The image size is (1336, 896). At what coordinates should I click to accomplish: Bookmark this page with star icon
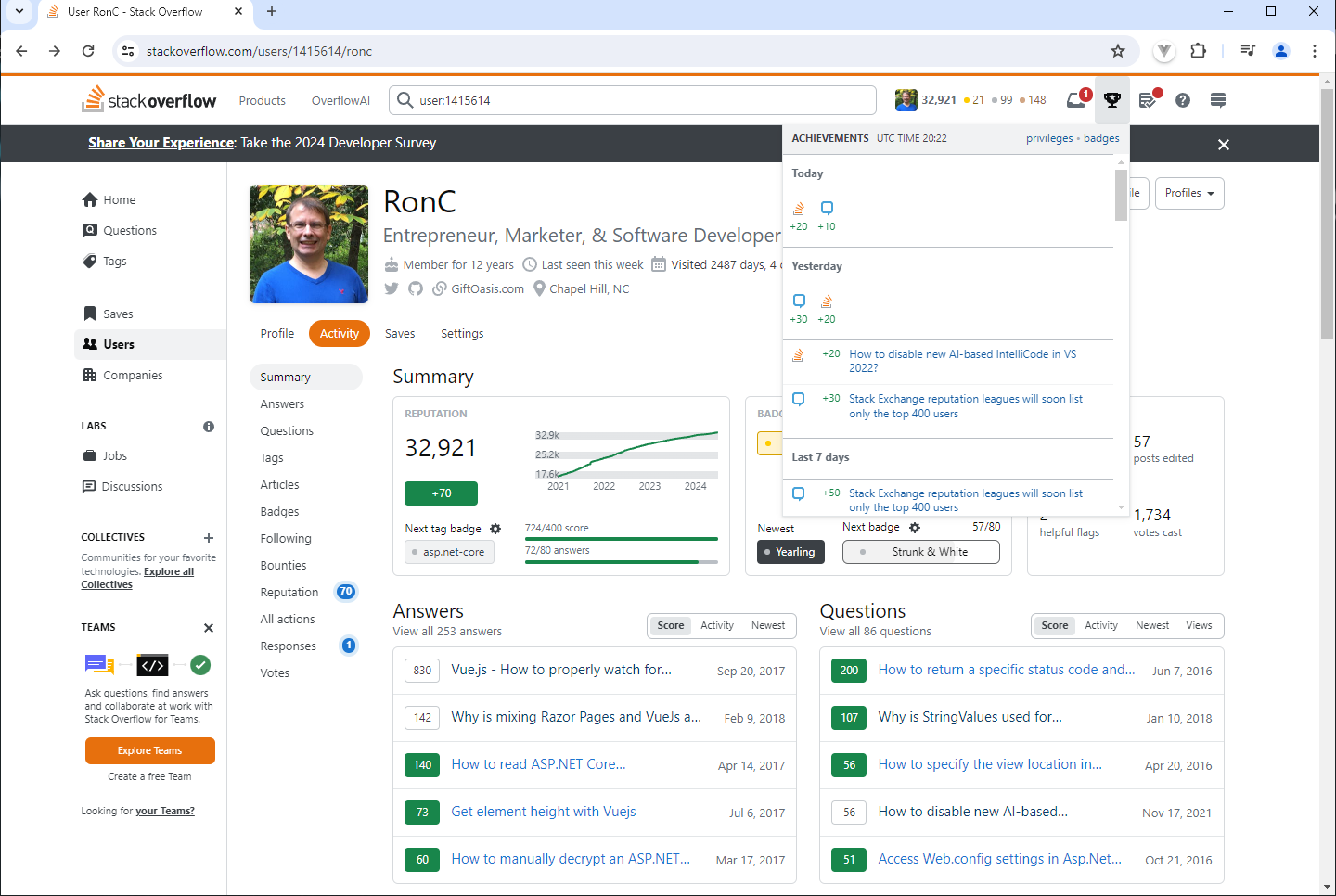[x=1118, y=51]
